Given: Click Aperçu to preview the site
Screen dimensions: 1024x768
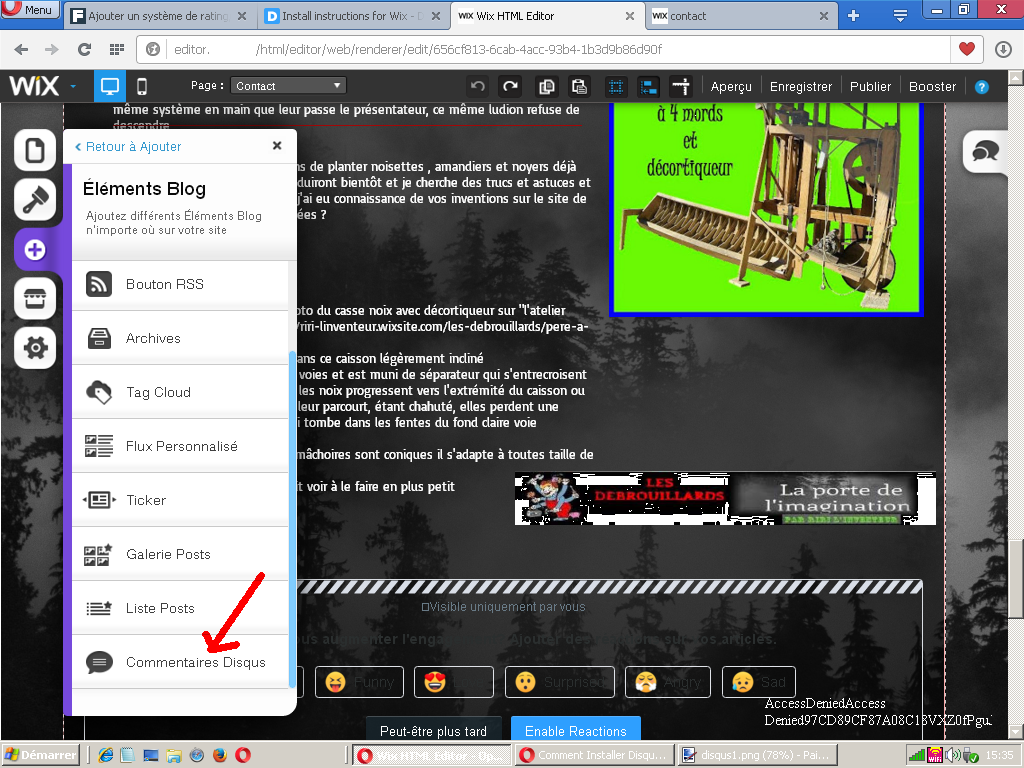Looking at the screenshot, I should coord(731,86).
